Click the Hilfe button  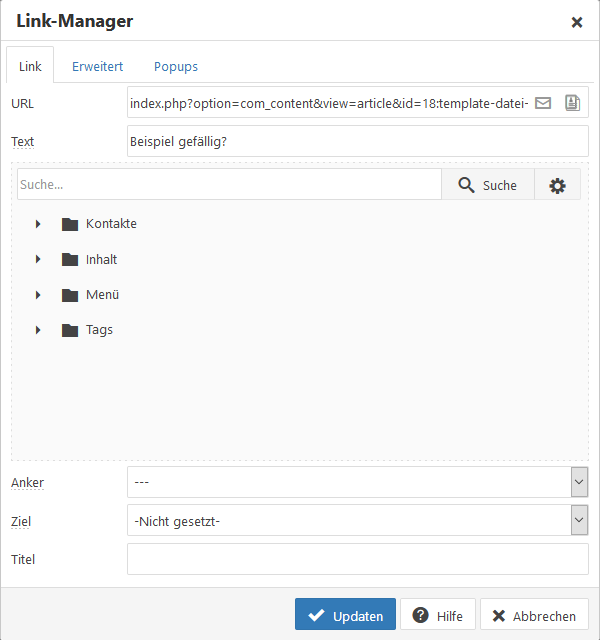click(x=438, y=616)
